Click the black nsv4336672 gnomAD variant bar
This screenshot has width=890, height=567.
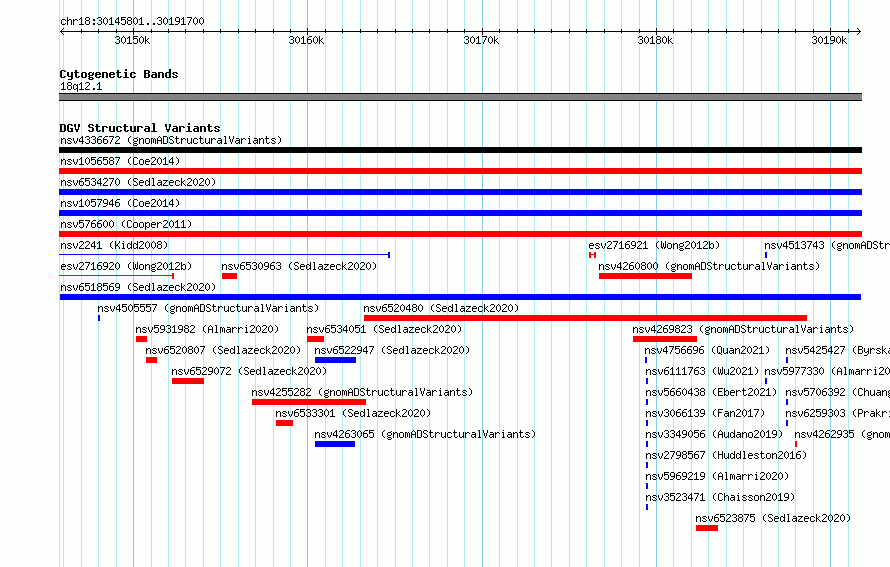point(460,150)
